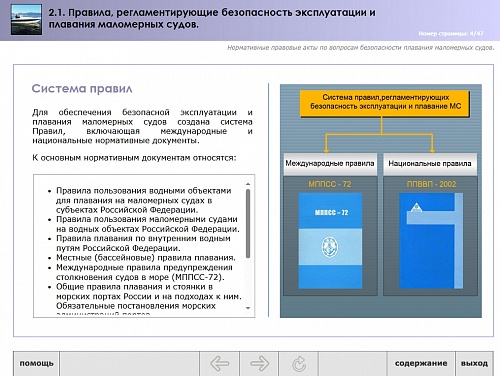Click list item "Международные правила предупреждения"
Image resolution: width=500 pixels, height=376 pixels.
[144, 272]
